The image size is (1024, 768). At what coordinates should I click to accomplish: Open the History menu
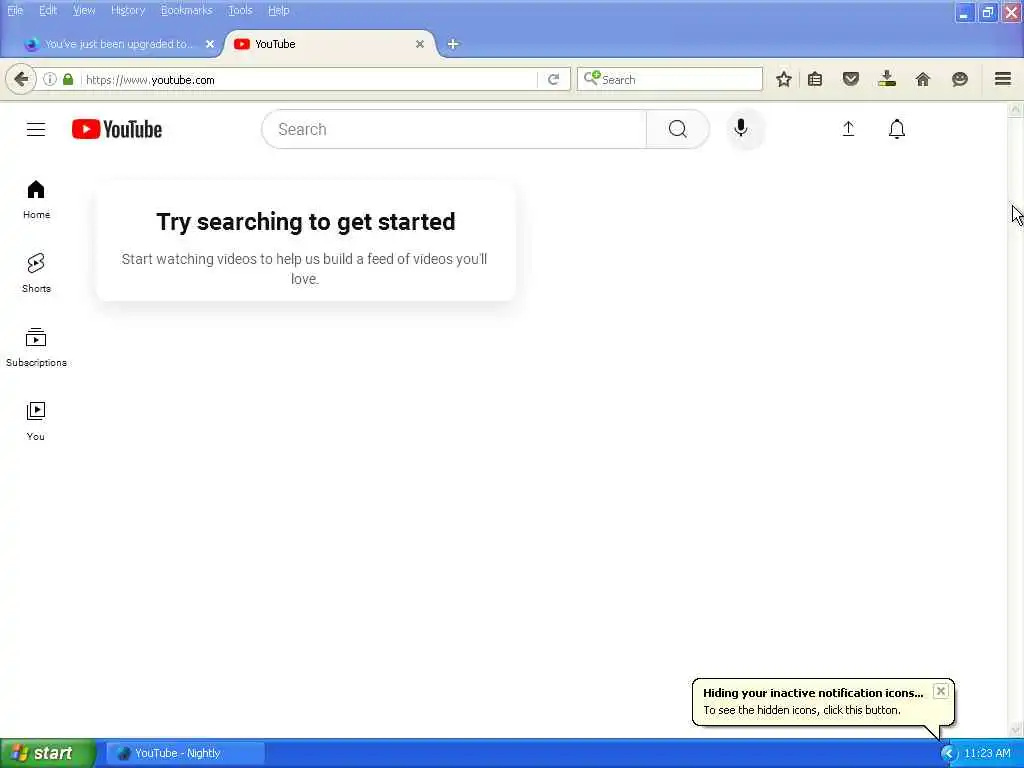128,10
